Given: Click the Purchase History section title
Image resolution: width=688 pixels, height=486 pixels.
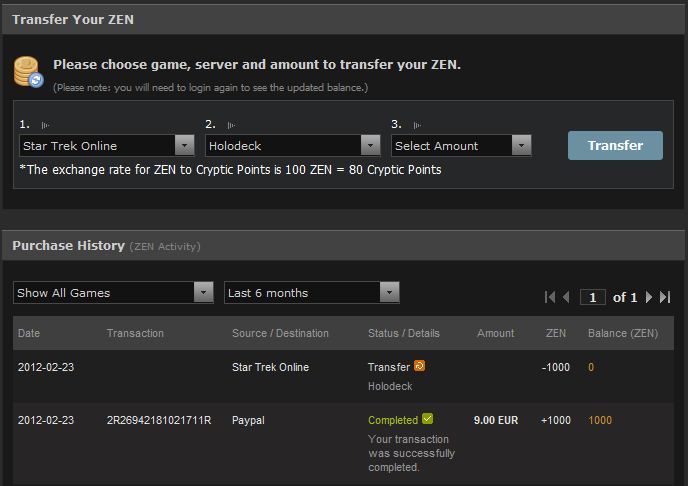Looking at the screenshot, I should pos(68,245).
